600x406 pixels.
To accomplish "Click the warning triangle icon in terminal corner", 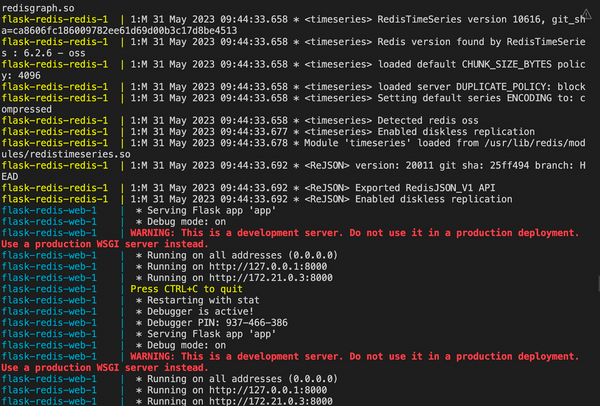I will (x=587, y=14).
